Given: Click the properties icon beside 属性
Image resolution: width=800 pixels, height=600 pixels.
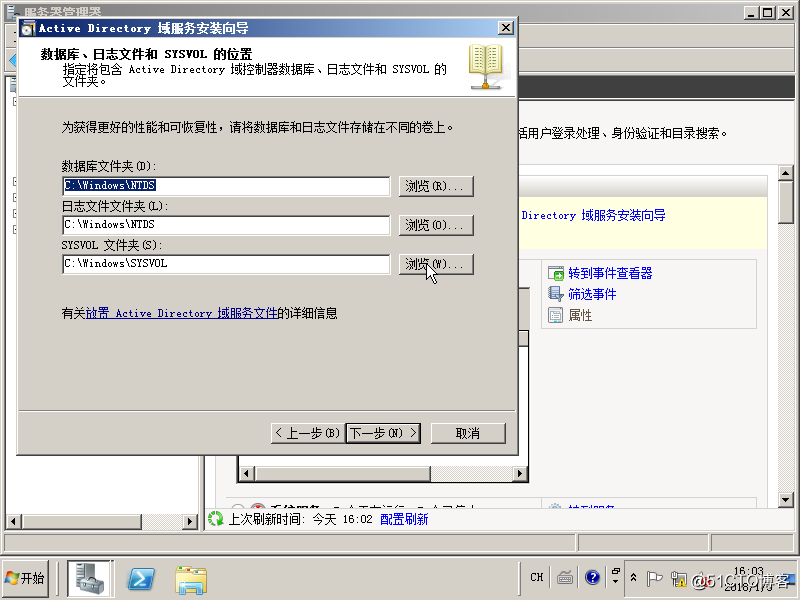Looking at the screenshot, I should (556, 315).
